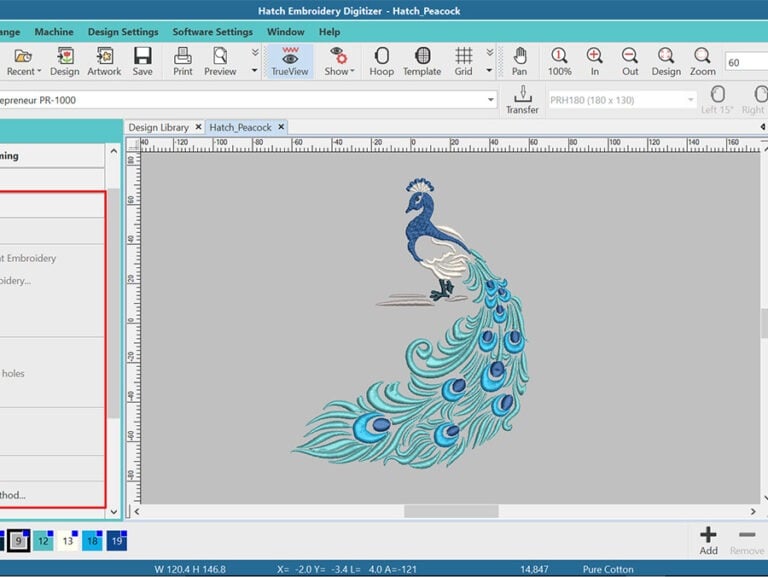The image size is (768, 577).
Task: Open the Design Settings menu
Action: point(123,32)
